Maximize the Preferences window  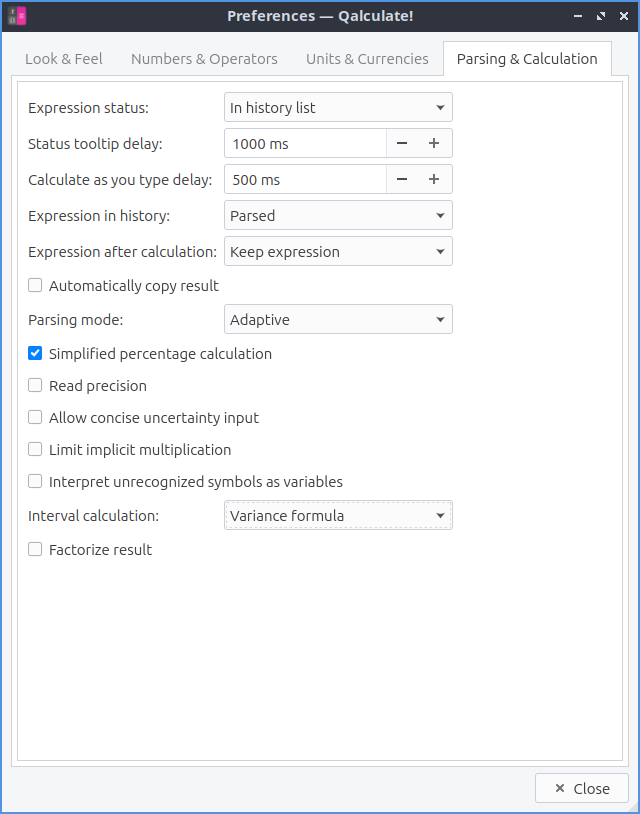pyautogui.click(x=601, y=16)
